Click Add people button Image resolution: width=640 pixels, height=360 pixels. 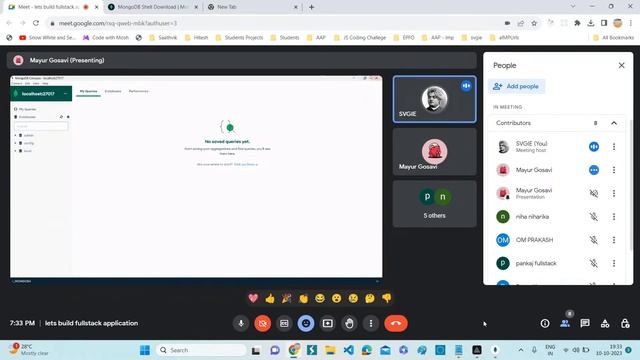(516, 87)
